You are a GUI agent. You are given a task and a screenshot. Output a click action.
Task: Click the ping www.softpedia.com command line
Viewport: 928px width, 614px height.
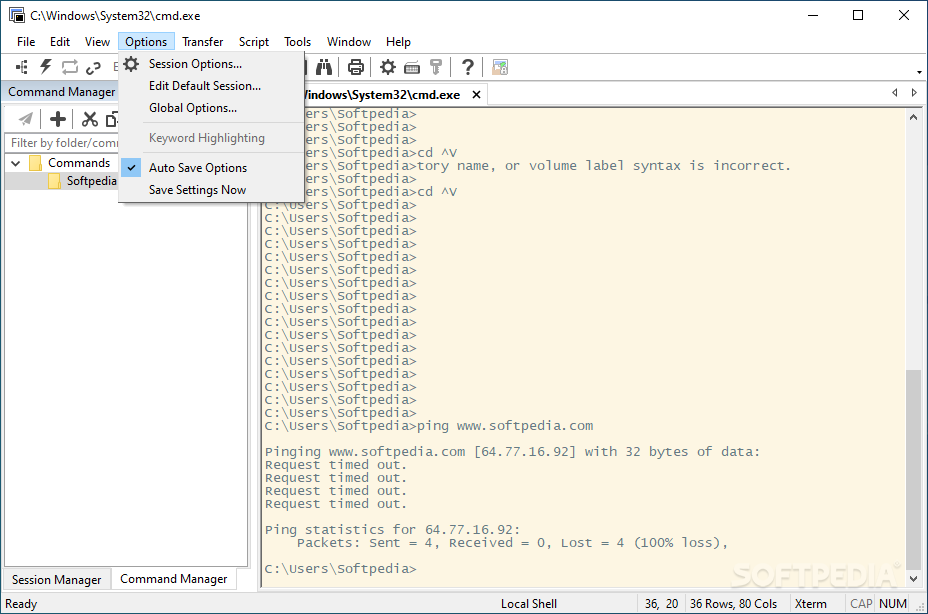(x=428, y=426)
